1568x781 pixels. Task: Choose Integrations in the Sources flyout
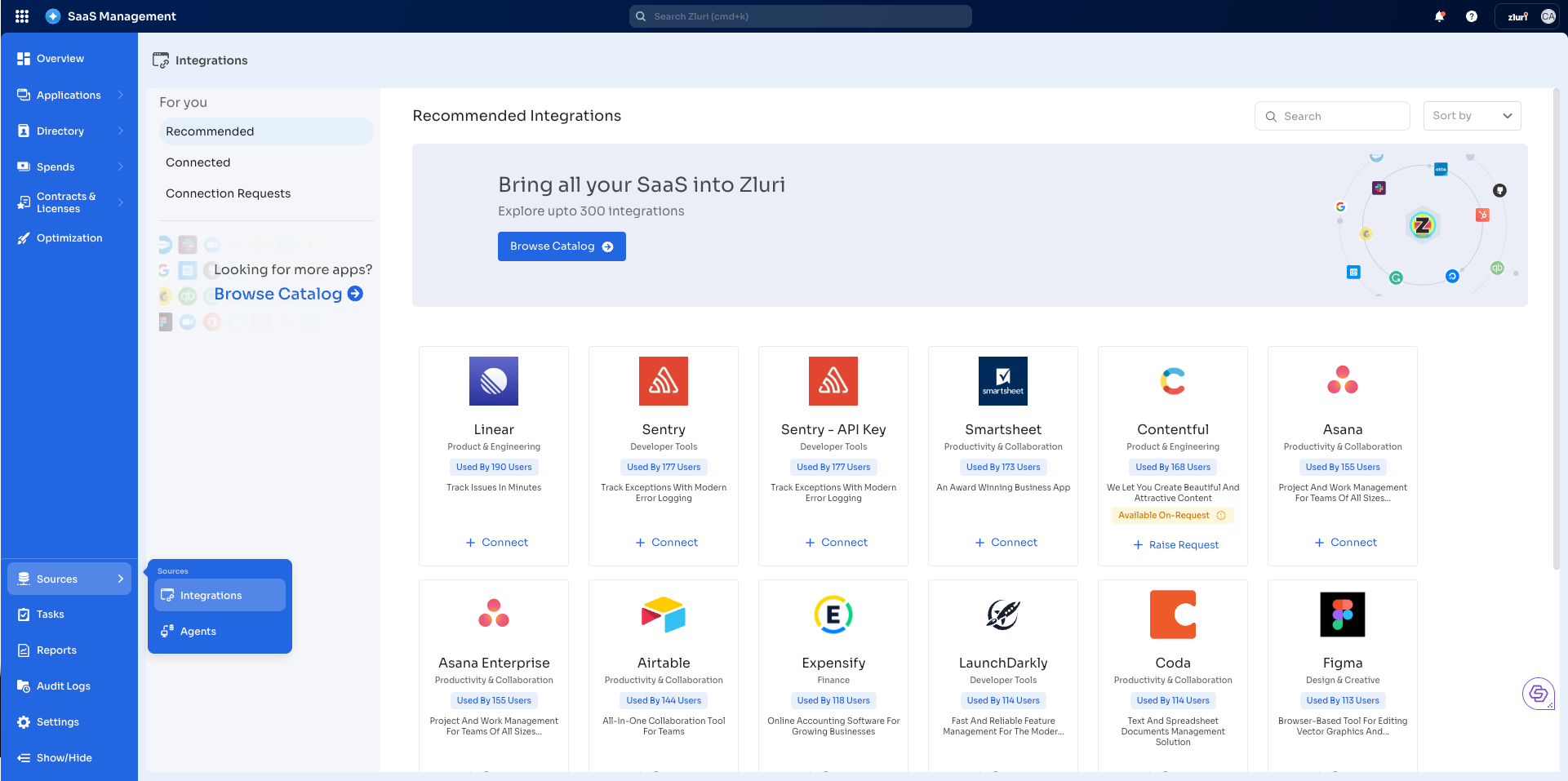(220, 595)
